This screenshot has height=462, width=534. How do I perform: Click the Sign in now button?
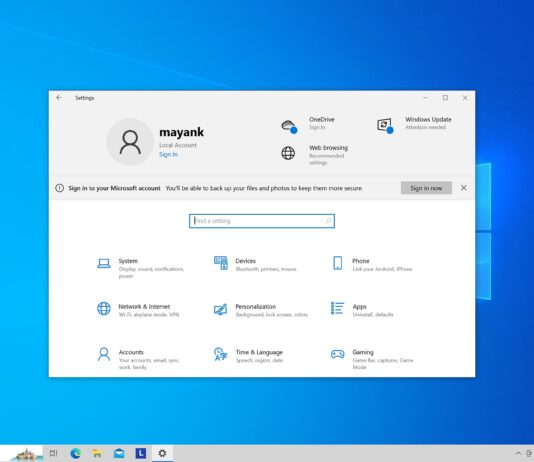click(x=426, y=188)
